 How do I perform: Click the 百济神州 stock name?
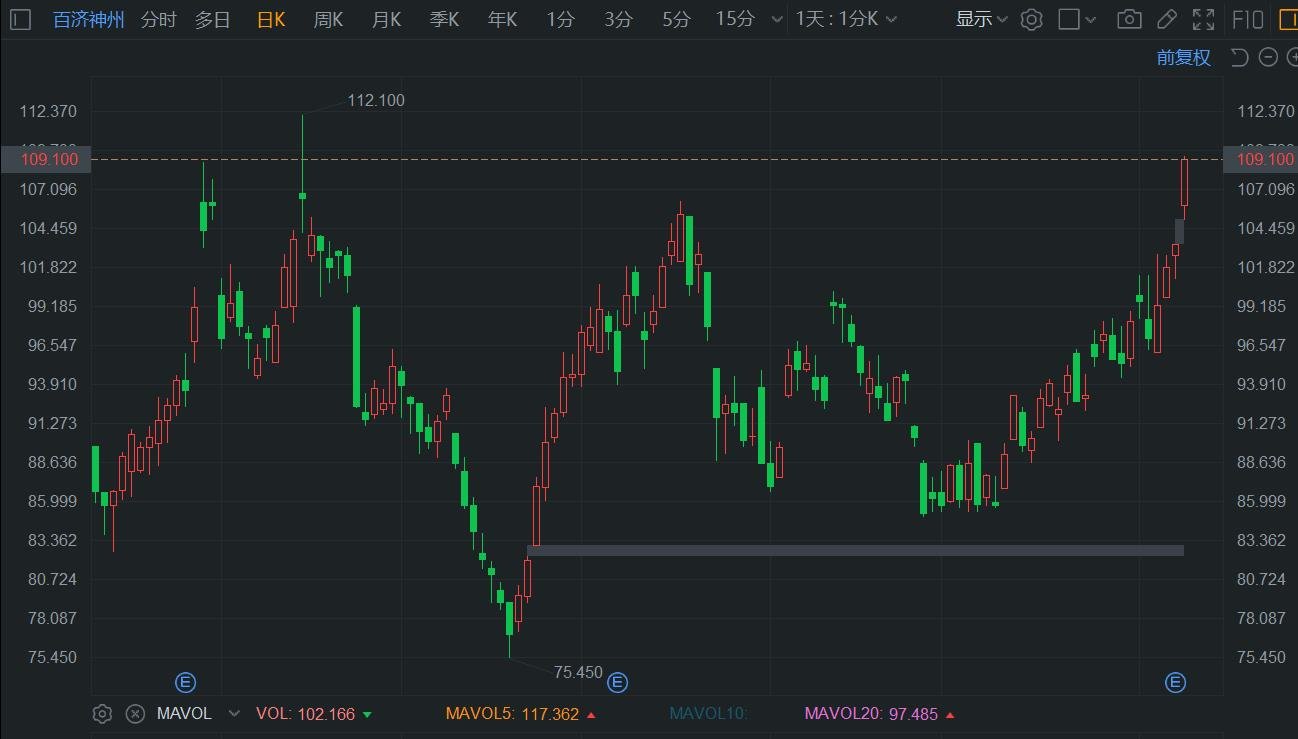[89, 19]
